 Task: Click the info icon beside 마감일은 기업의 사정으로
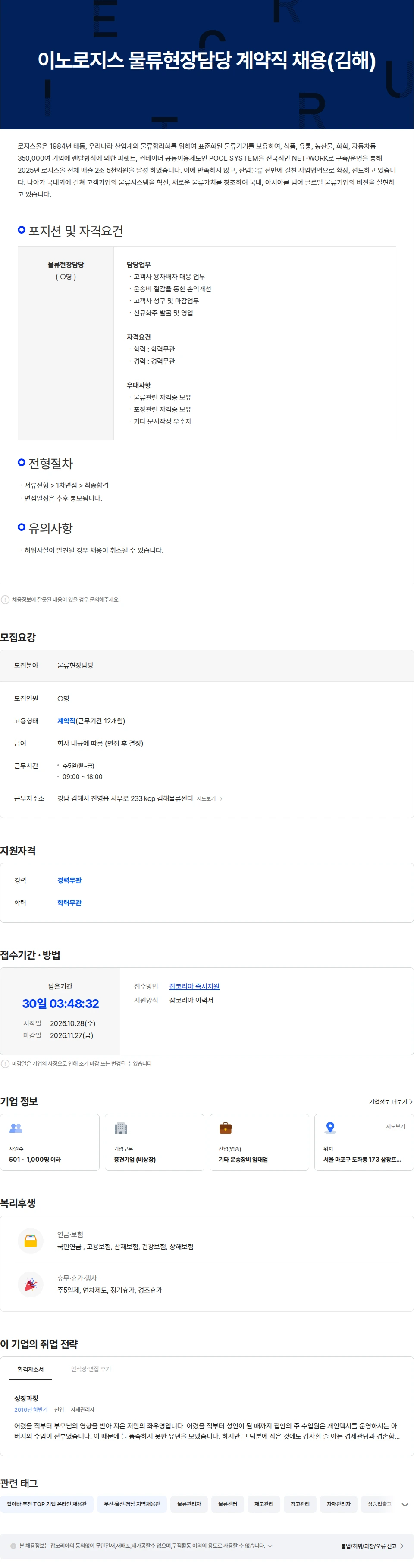click(5, 1063)
